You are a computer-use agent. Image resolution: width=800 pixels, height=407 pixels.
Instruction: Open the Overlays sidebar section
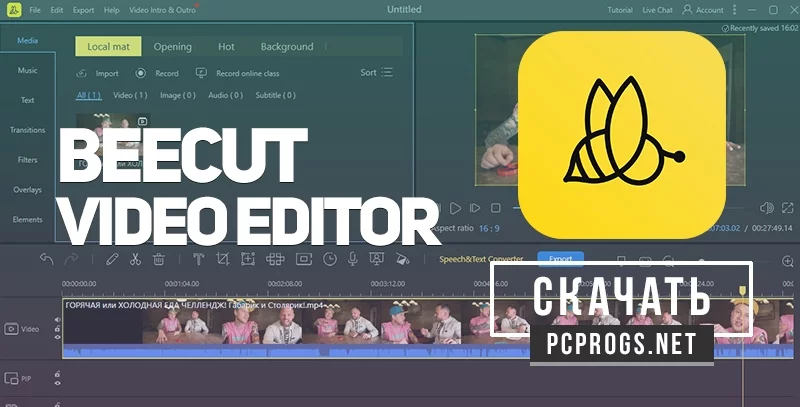click(28, 190)
